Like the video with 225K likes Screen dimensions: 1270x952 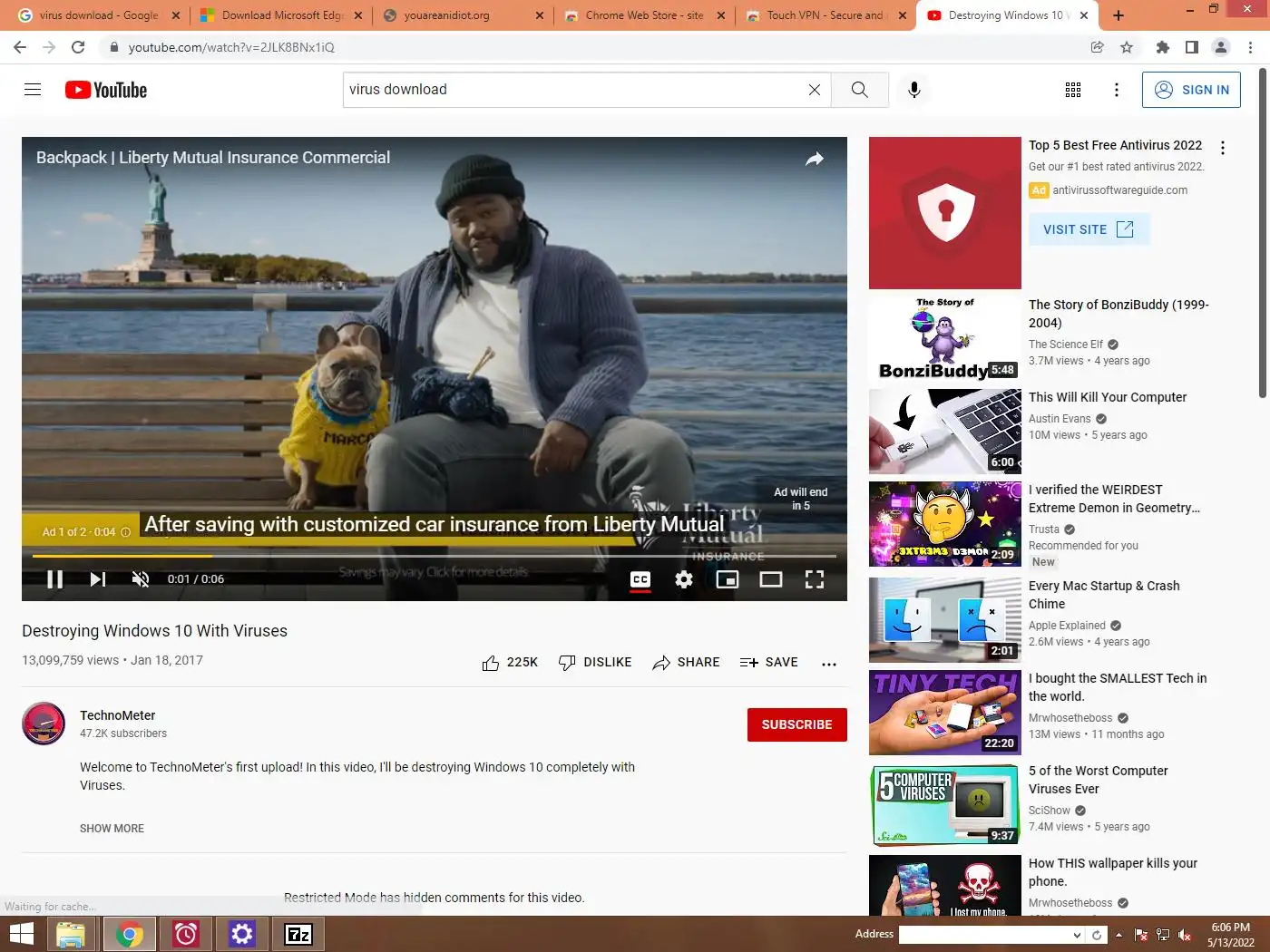(510, 663)
